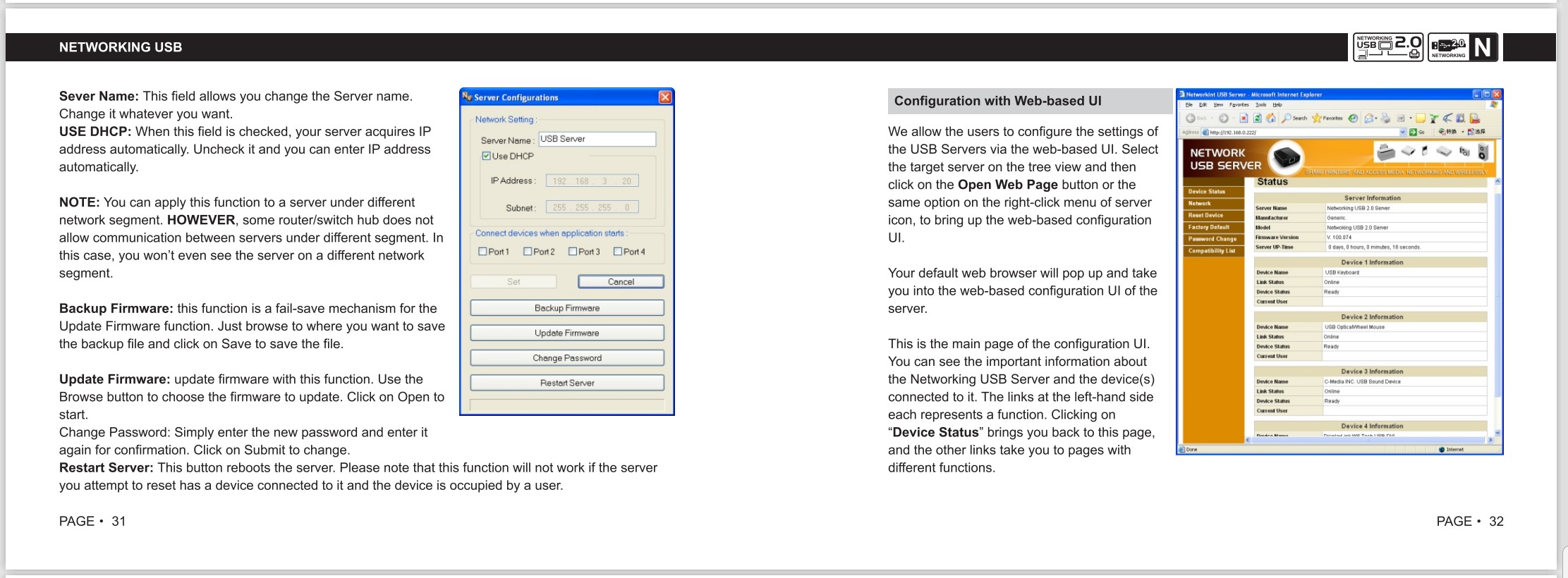Screen dimensions: 1568x578
Task: Check the Port 3 checkbox
Action: pos(573,252)
